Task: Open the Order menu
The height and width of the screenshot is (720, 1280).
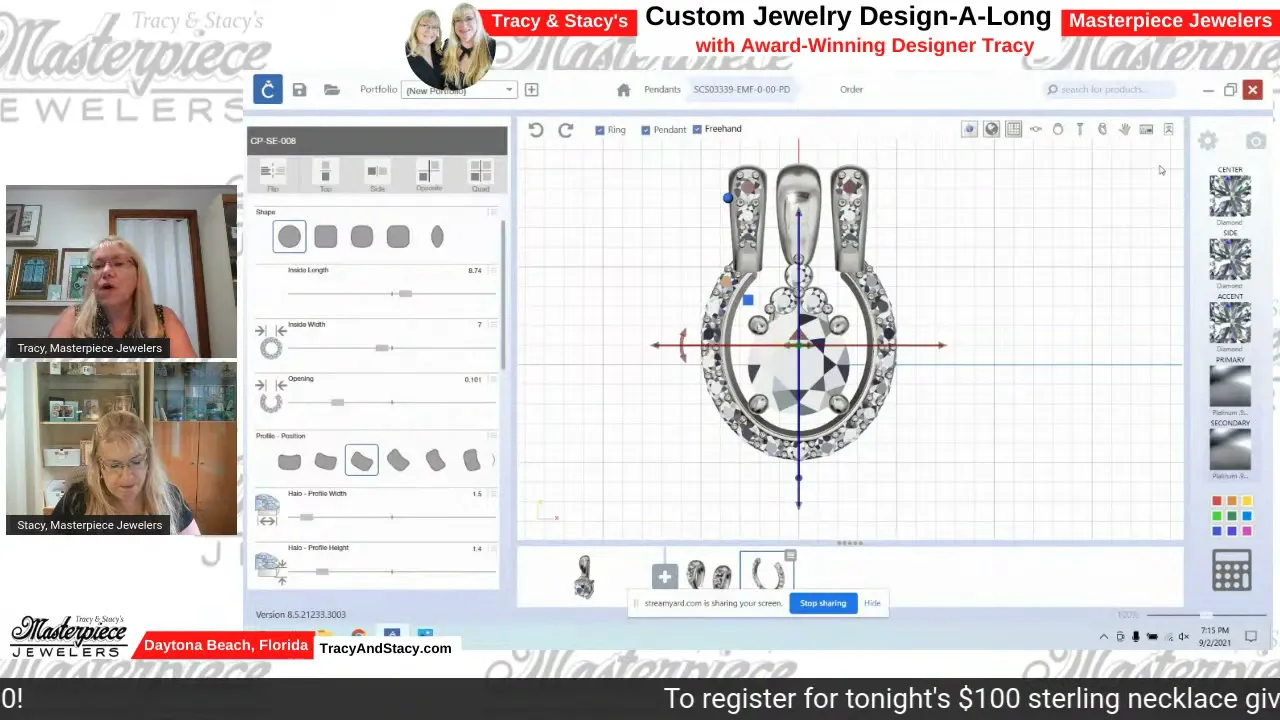Action: [x=851, y=90]
